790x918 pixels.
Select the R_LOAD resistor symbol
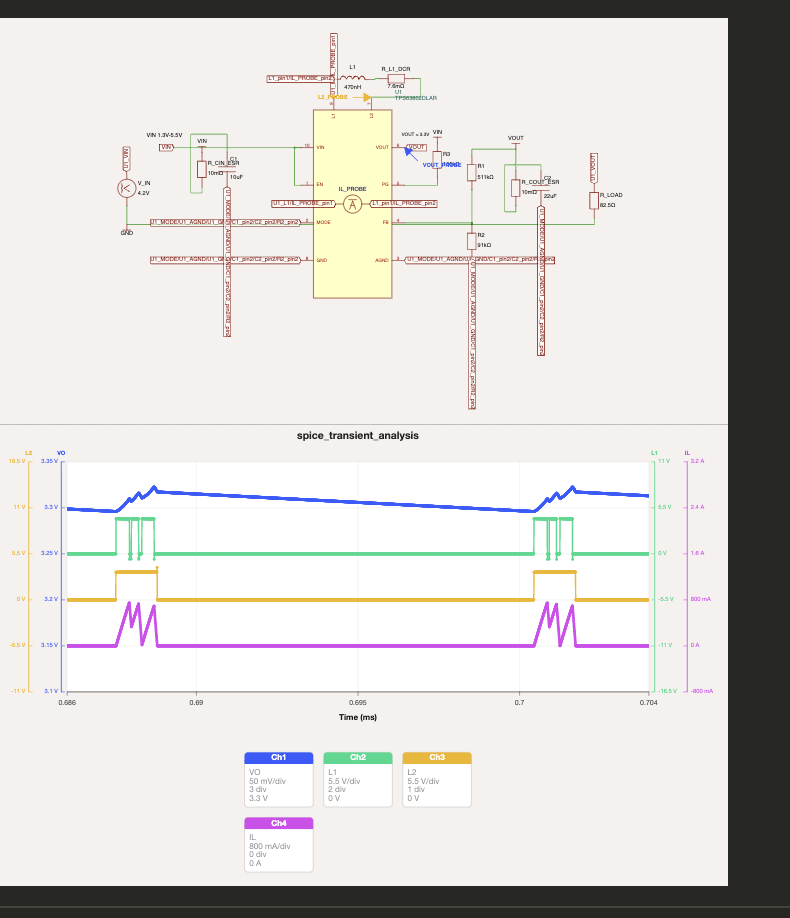point(594,200)
